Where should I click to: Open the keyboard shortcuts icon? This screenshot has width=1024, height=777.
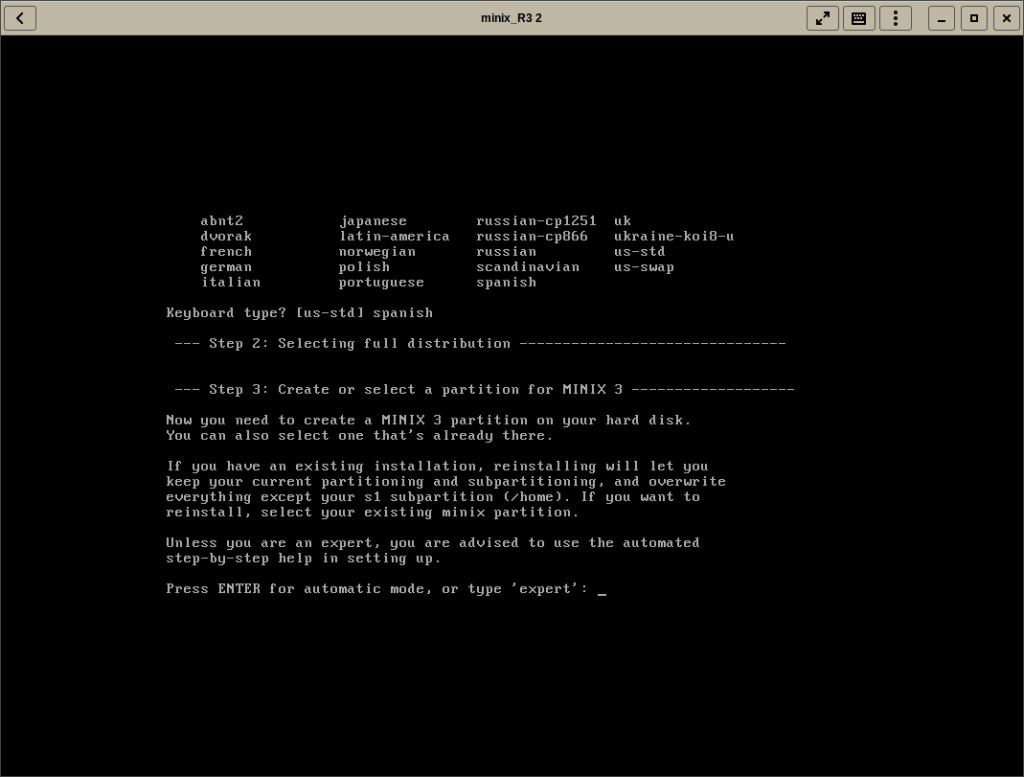click(859, 18)
